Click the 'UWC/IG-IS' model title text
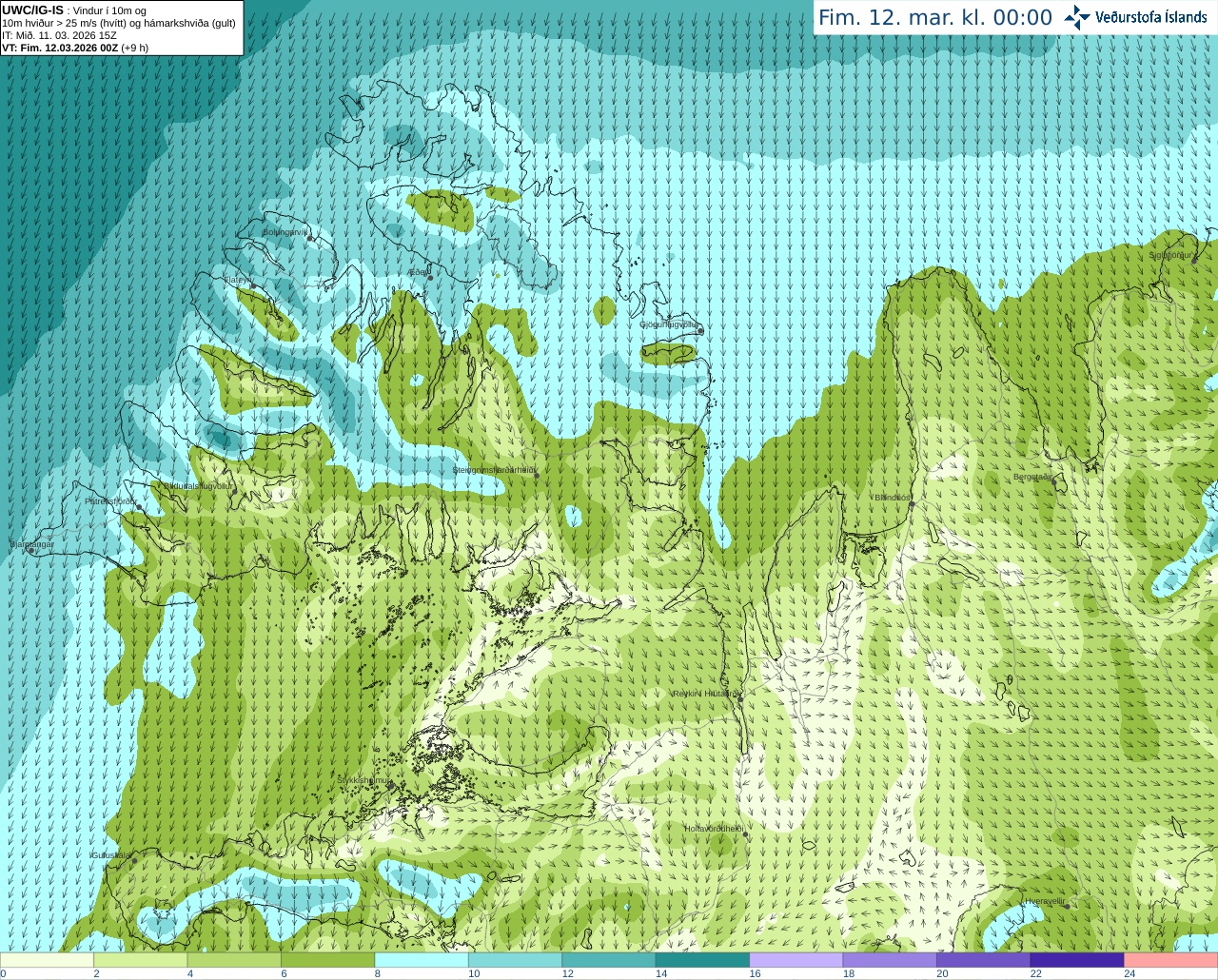The height and width of the screenshot is (980, 1218). pos(33,10)
